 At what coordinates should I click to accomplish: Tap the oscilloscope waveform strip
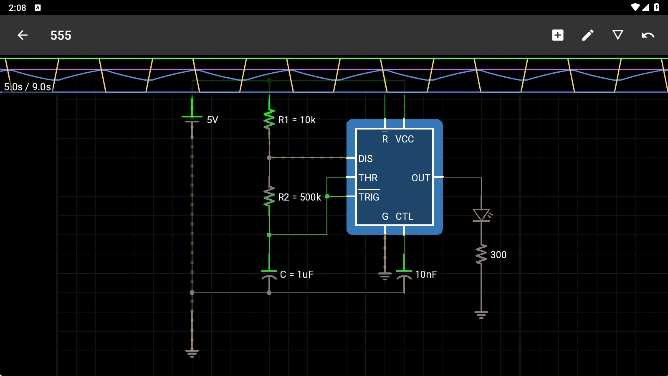click(x=334, y=75)
